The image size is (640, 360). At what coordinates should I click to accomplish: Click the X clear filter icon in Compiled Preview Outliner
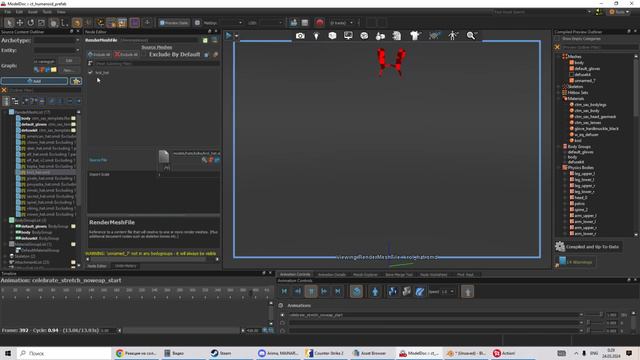click(557, 47)
